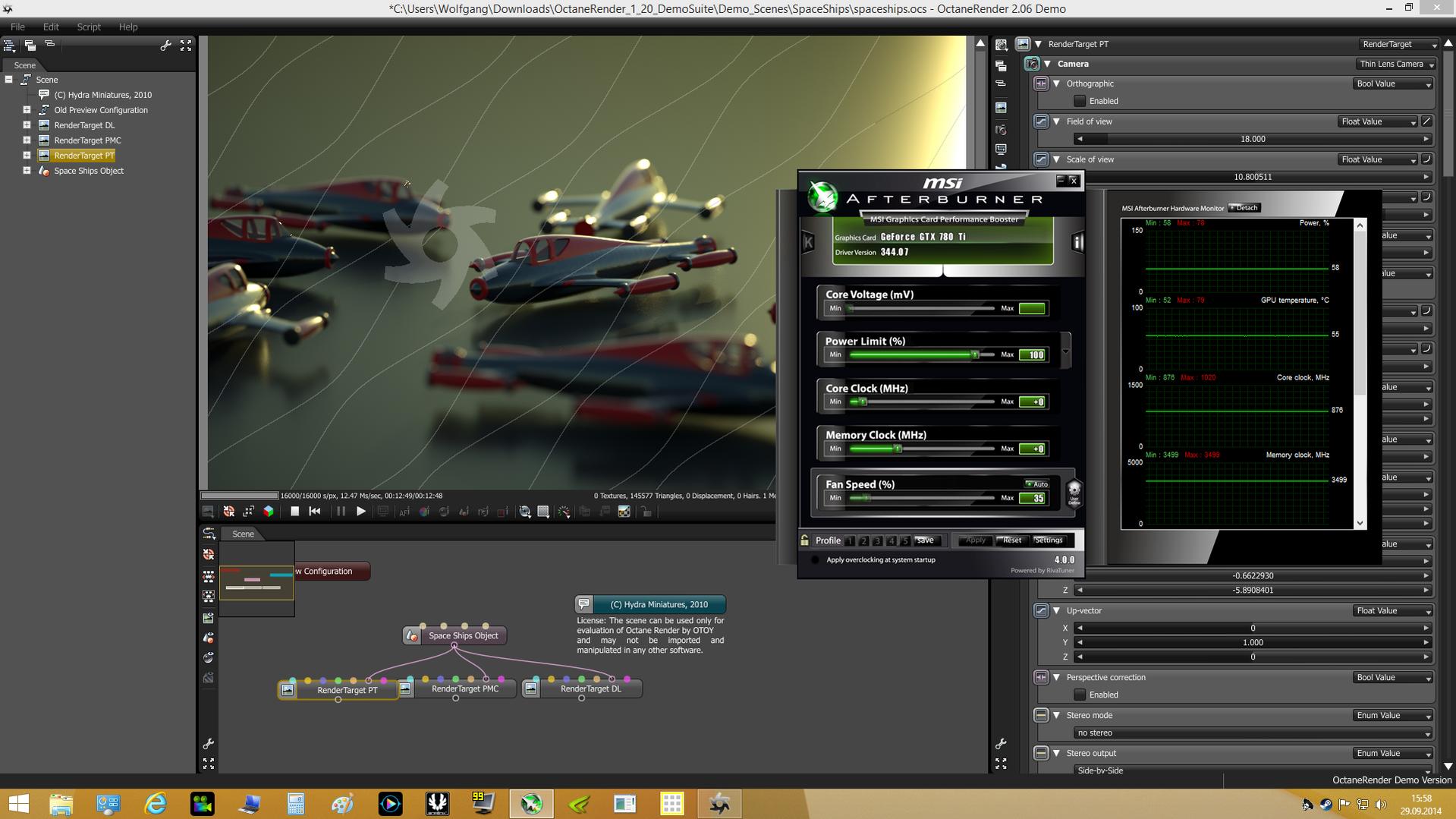Maximize the outliner panel with expand icon
The height and width of the screenshot is (819, 1456).
click(x=186, y=46)
